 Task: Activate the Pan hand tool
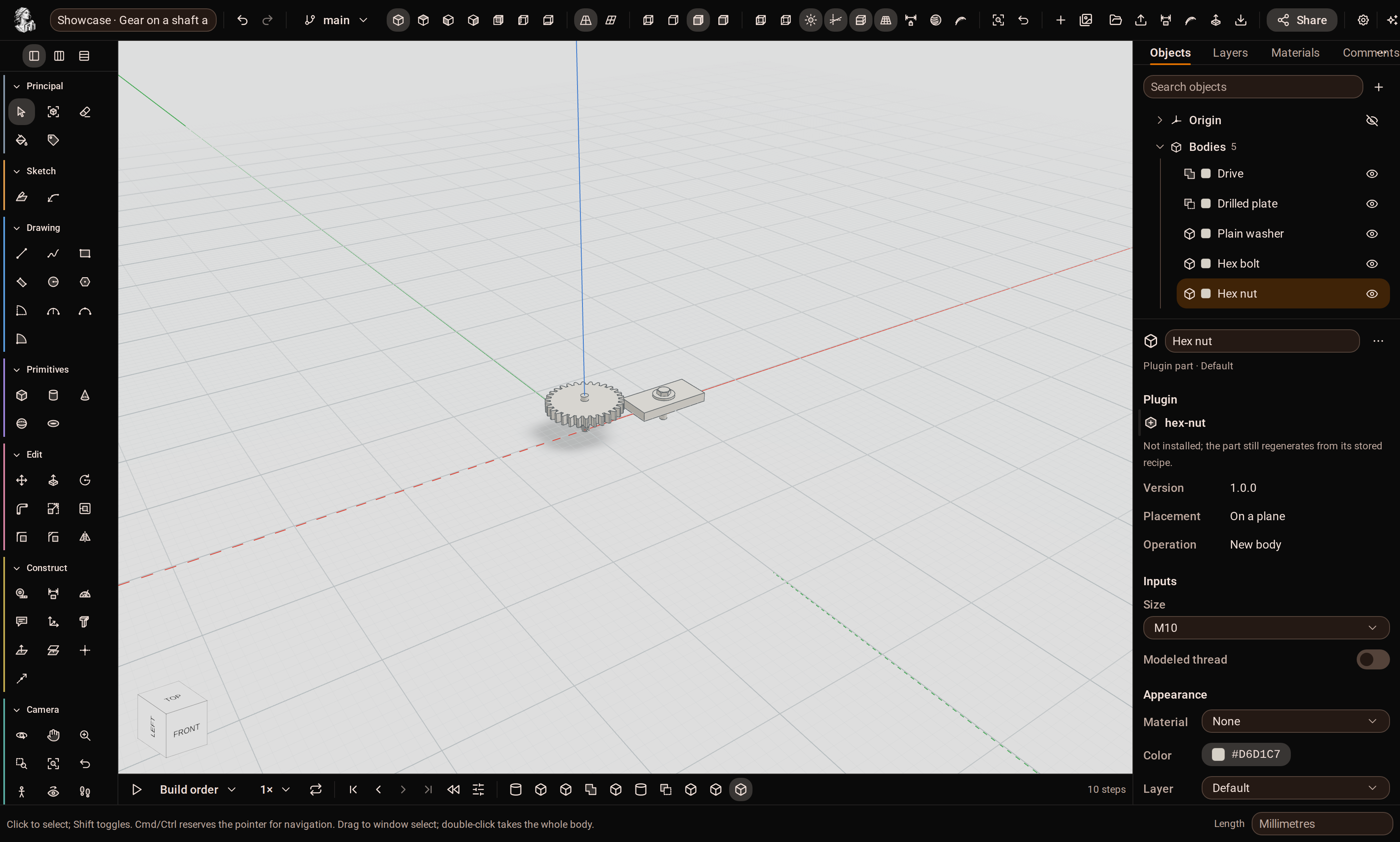[53, 736]
